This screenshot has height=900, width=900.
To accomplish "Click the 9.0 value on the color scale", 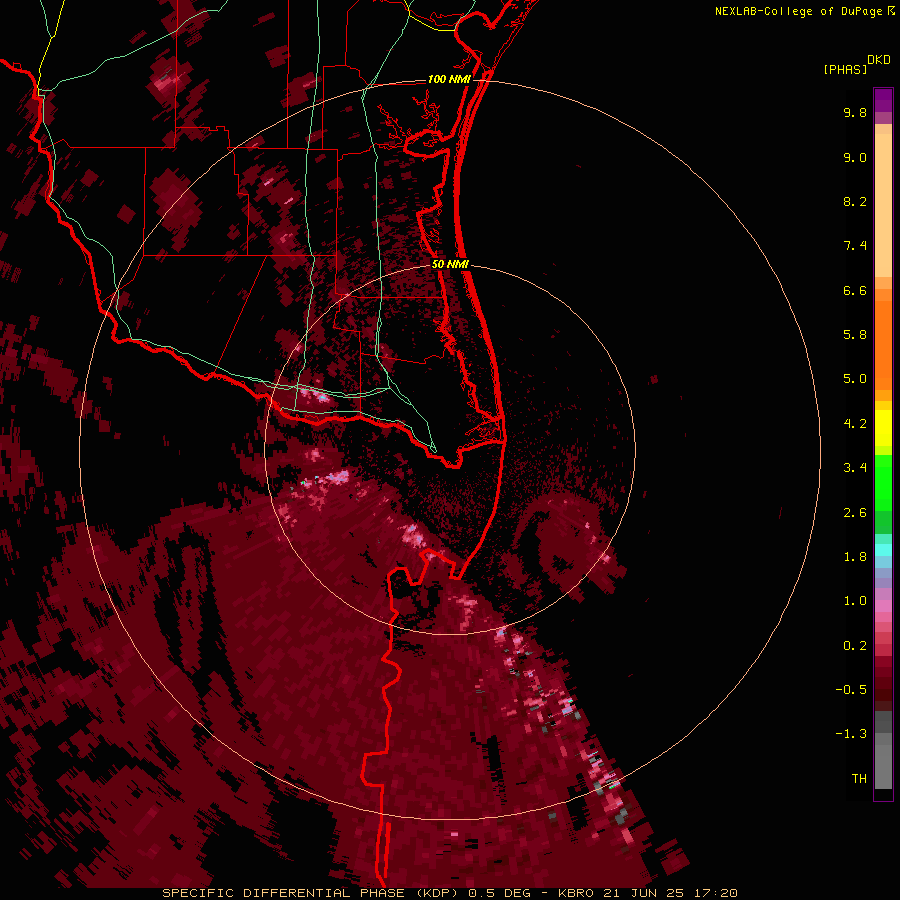I will point(855,157).
